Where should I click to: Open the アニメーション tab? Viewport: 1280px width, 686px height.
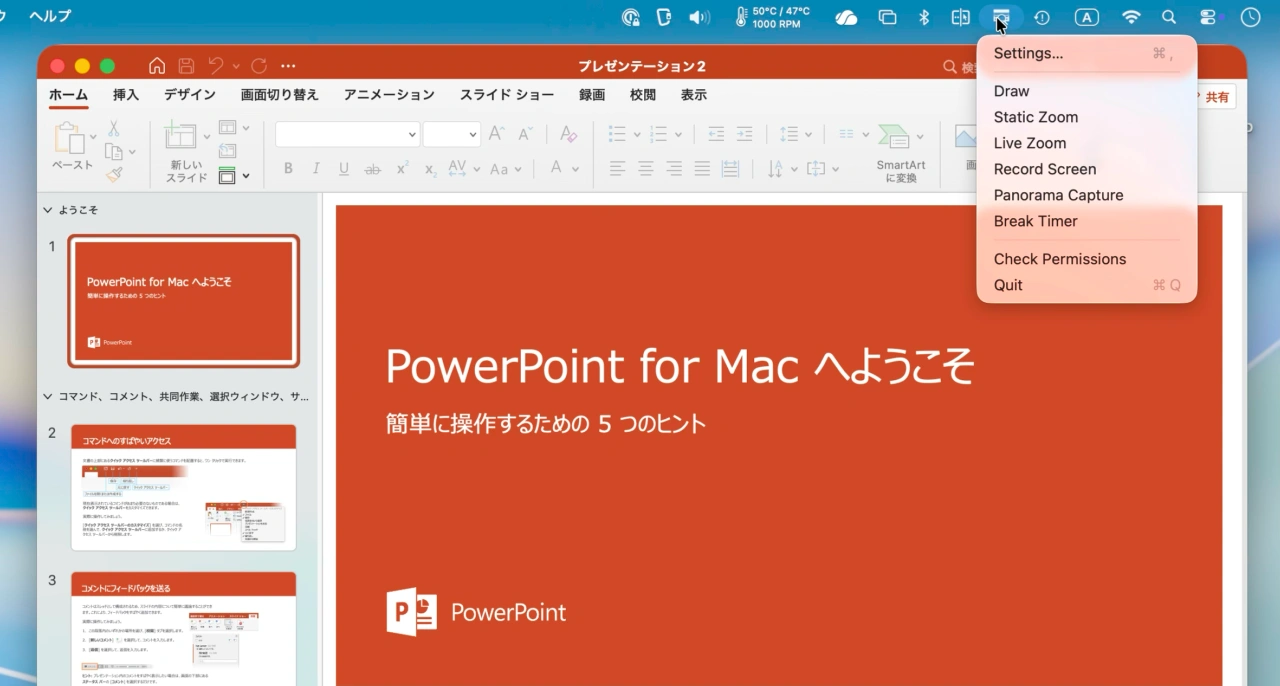click(389, 95)
